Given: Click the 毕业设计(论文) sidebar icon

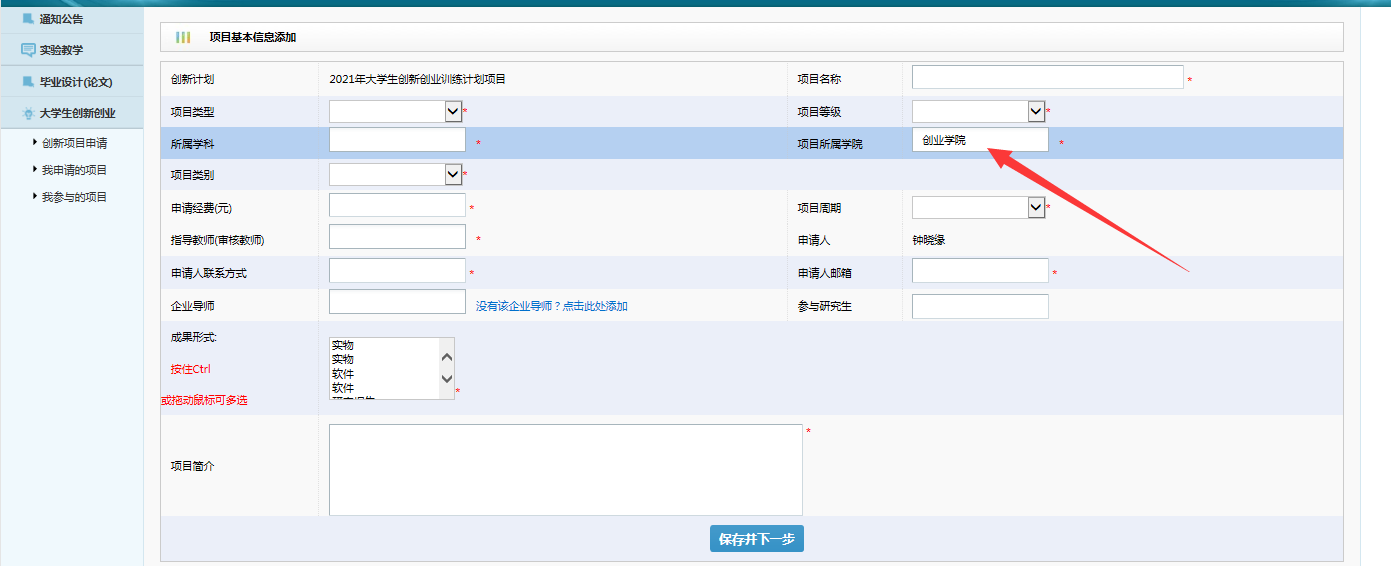Looking at the screenshot, I should coord(28,82).
